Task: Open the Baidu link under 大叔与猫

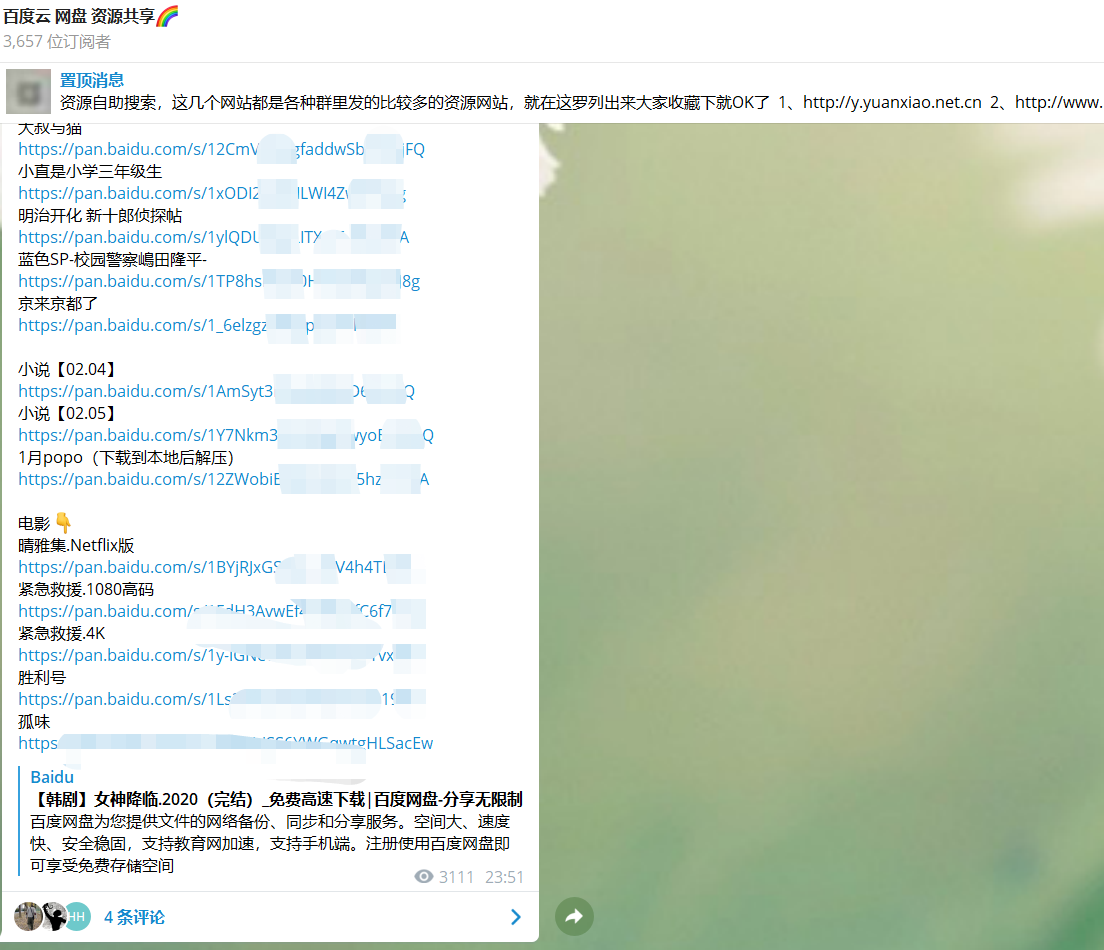Action: tap(221, 149)
